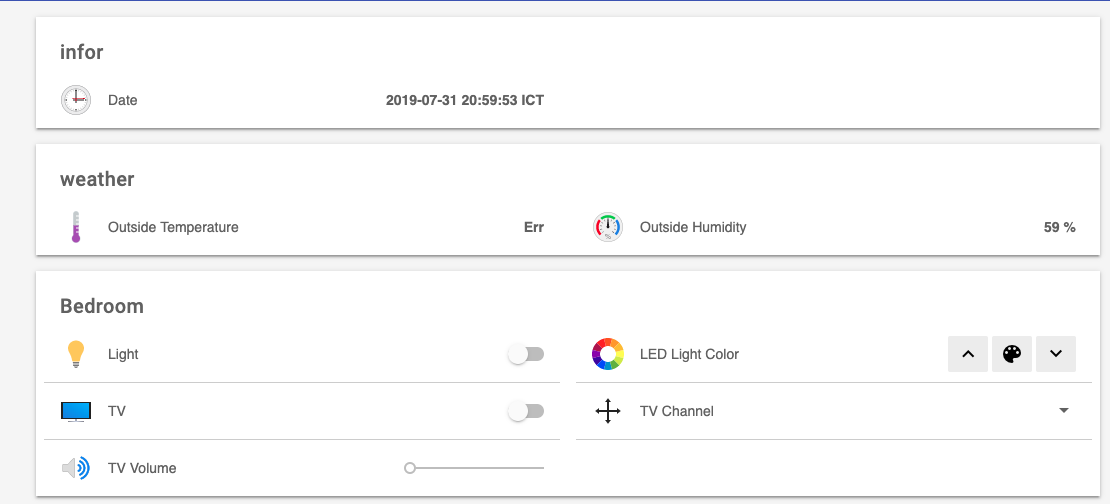Click the speaker icon for TV Volume
This screenshot has width=1110, height=504.
[x=76, y=468]
